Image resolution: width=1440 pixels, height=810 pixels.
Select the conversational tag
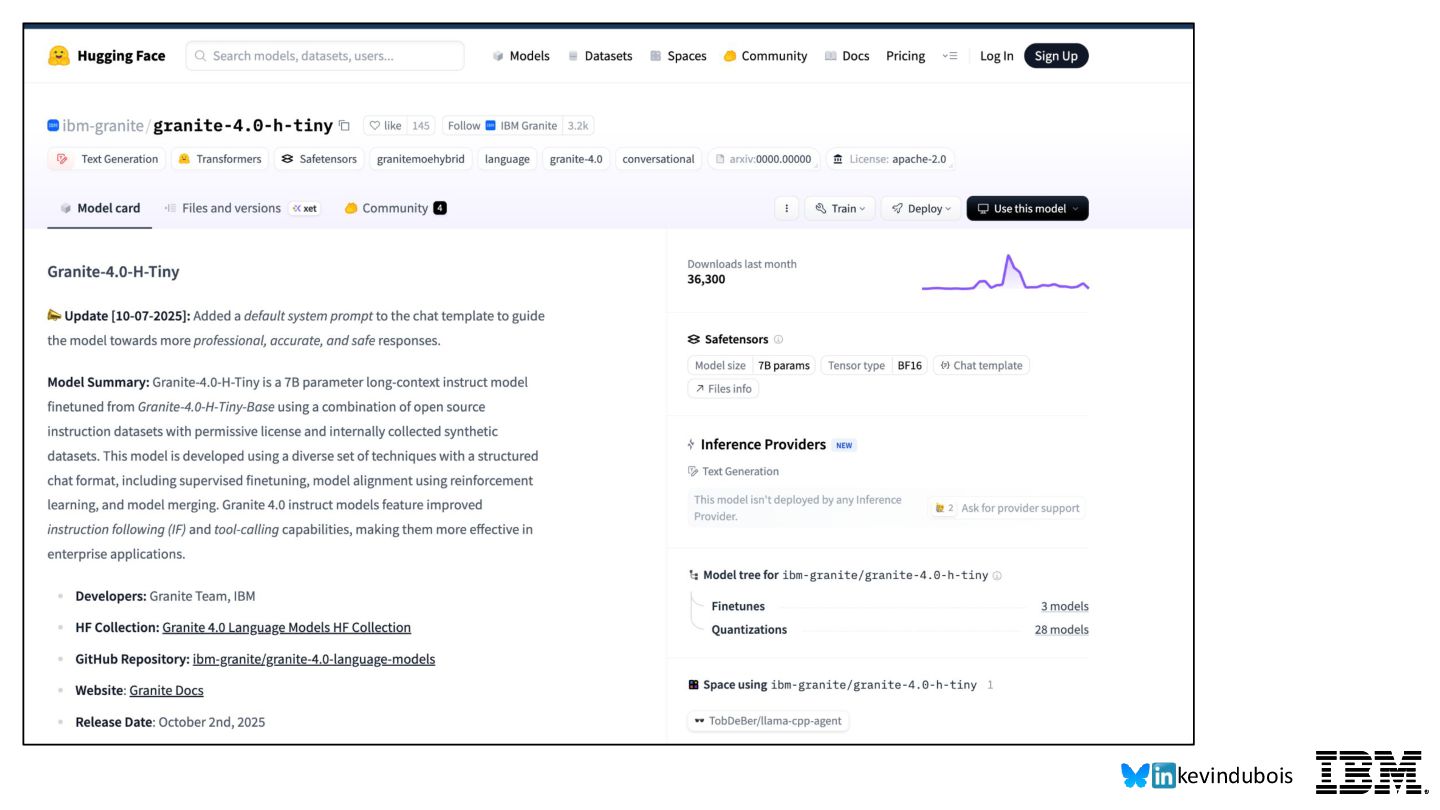click(658, 159)
